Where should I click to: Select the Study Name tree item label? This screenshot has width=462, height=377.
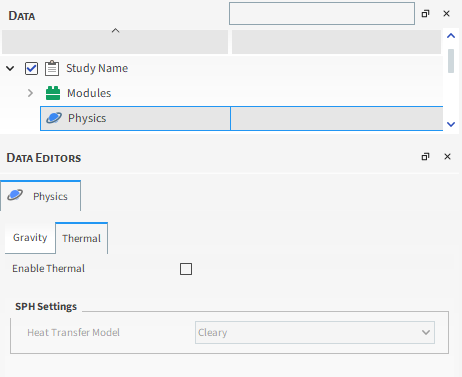[97, 68]
